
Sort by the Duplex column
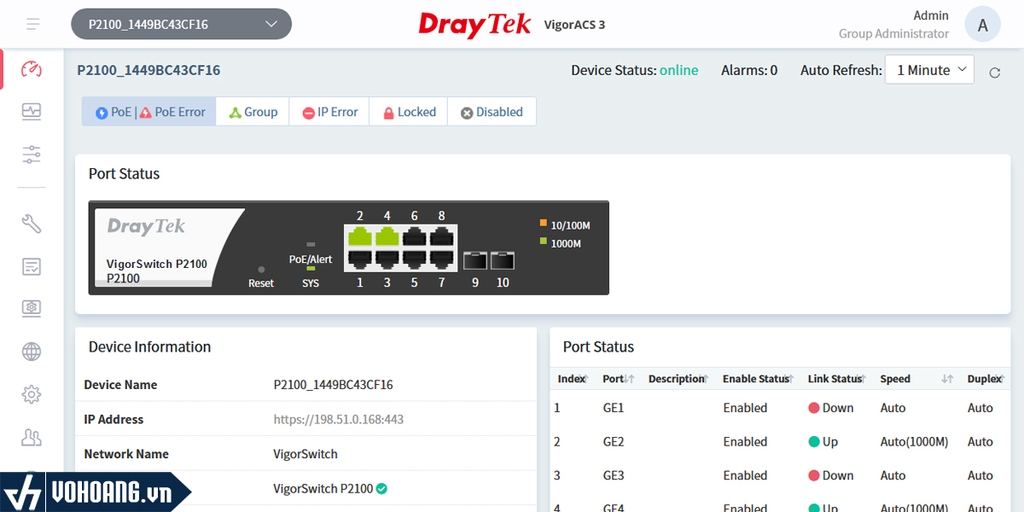click(x=987, y=379)
